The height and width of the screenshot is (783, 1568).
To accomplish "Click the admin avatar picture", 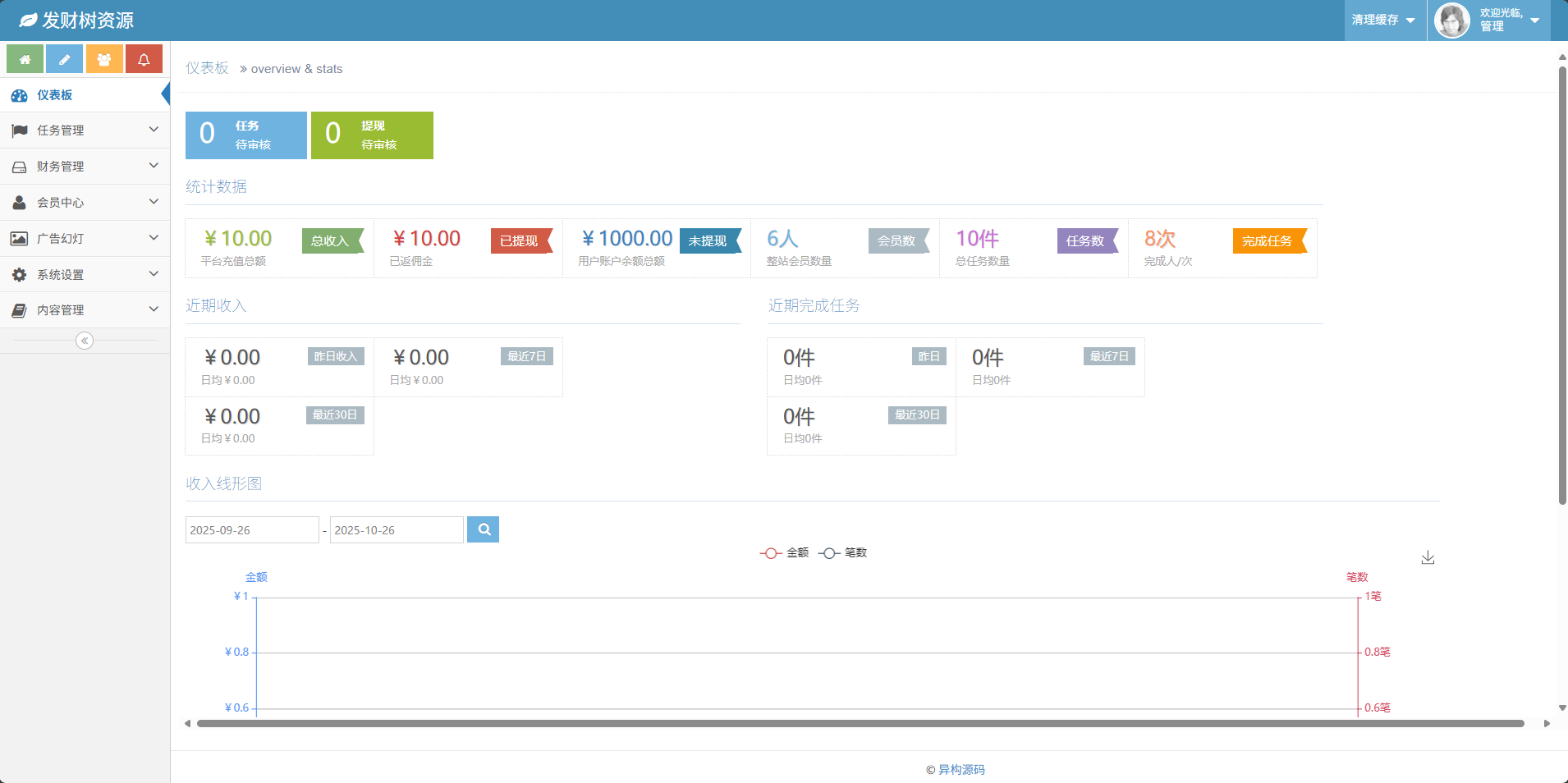I will pos(1451,21).
